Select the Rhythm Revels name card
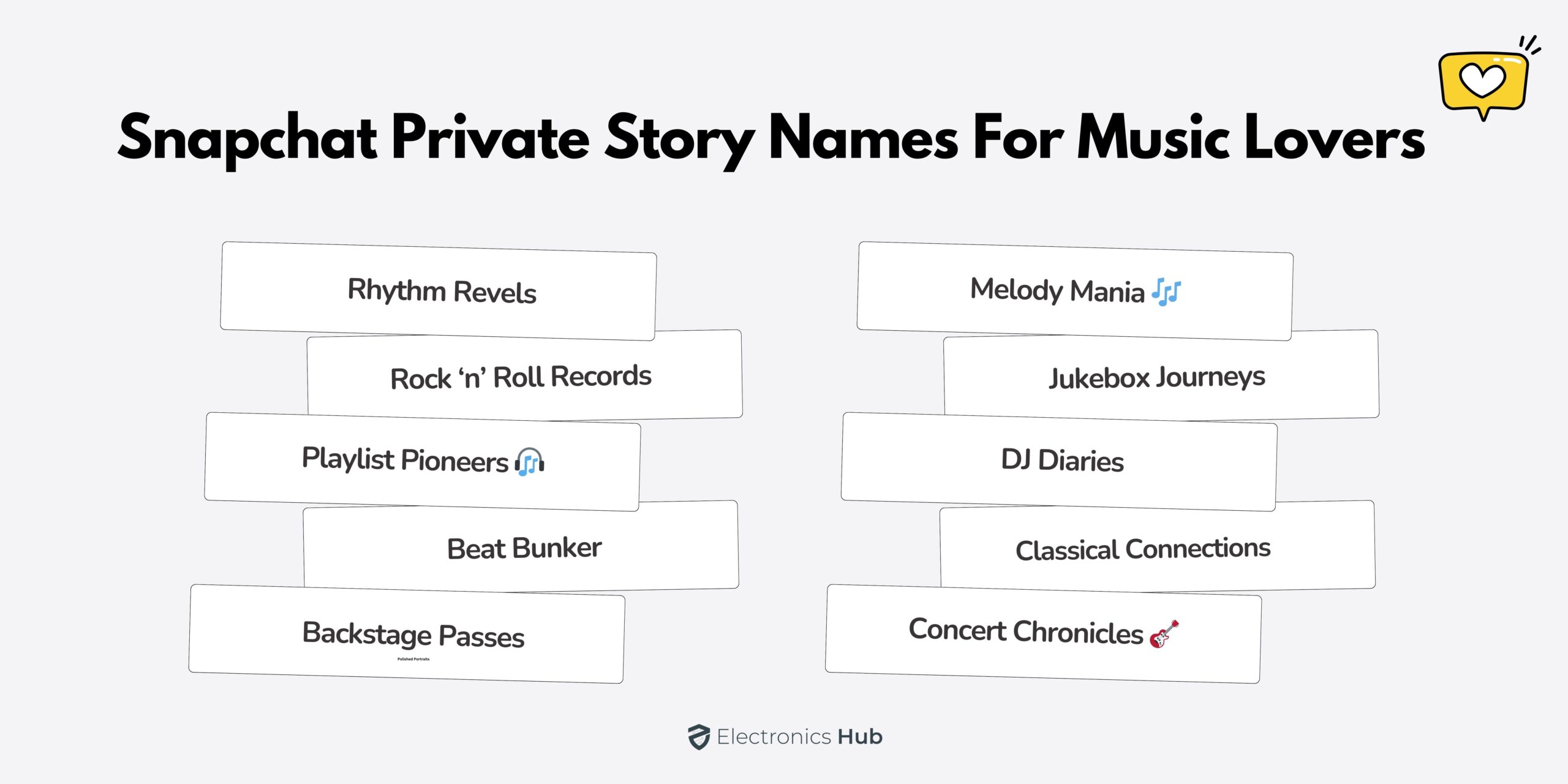 [438, 291]
